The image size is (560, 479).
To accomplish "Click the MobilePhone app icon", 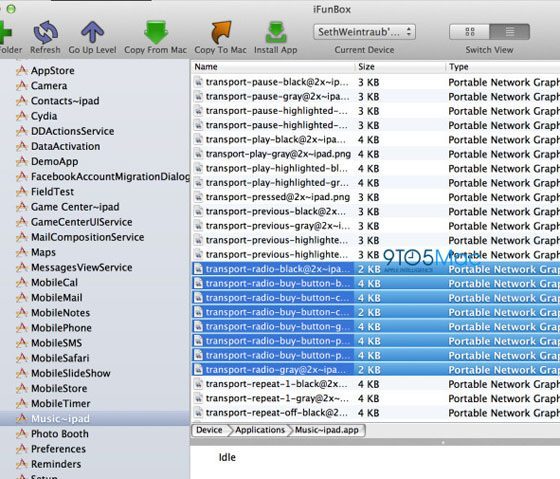I will coord(22,328).
